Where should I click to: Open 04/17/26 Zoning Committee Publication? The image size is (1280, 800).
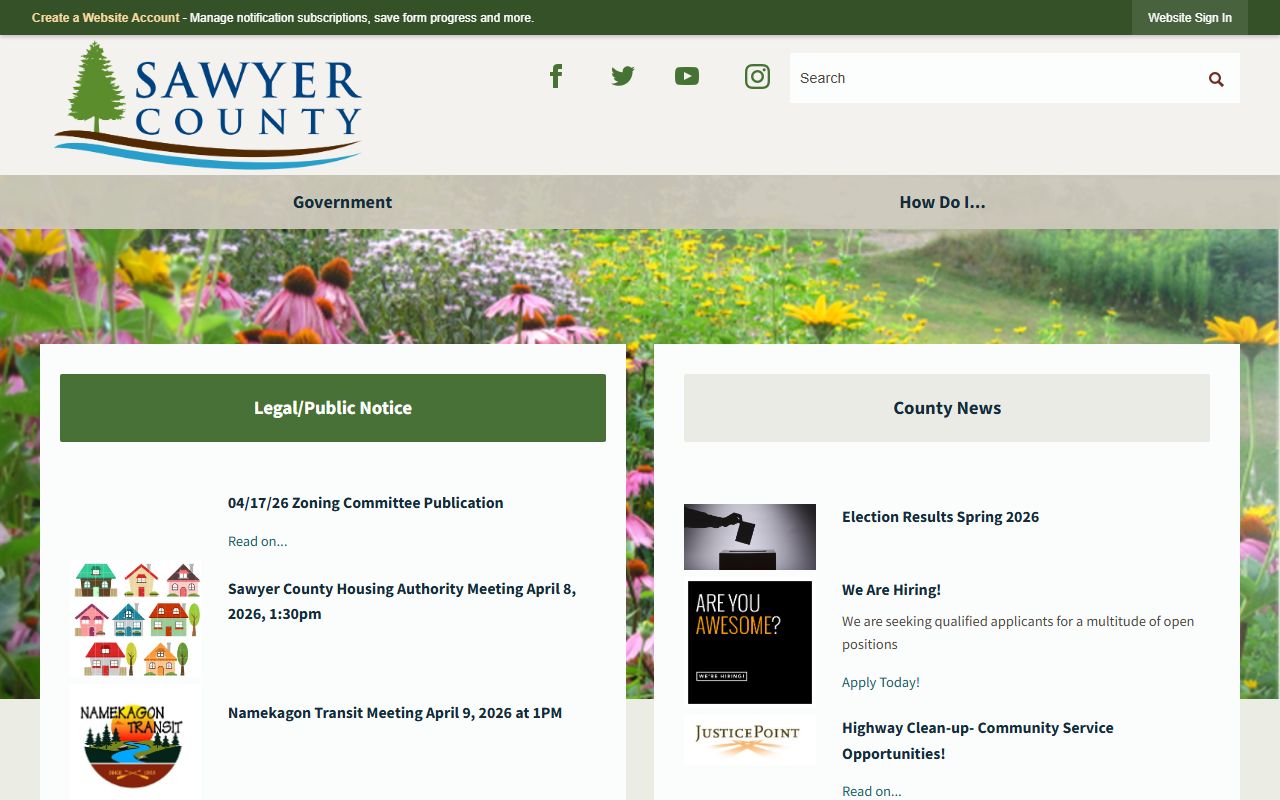[366, 503]
